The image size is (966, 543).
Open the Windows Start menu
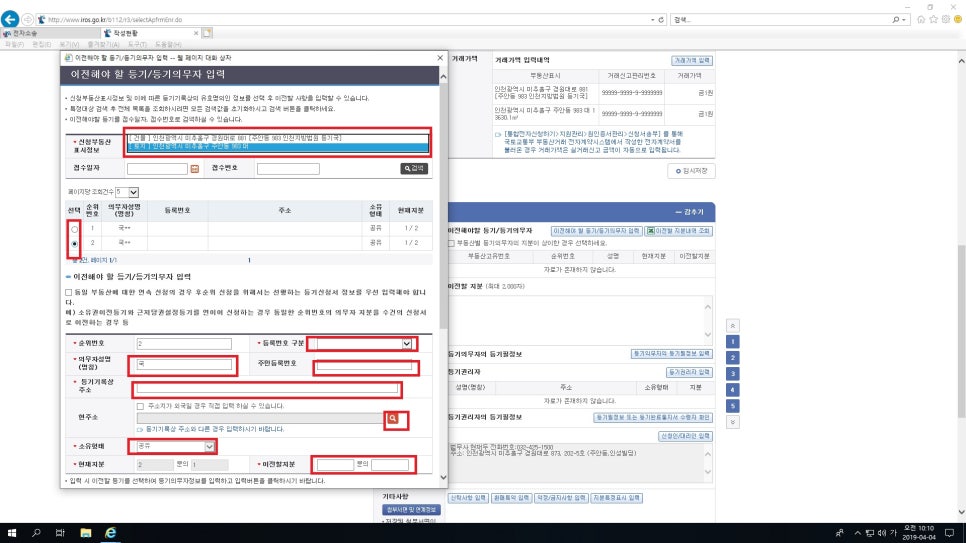pyautogui.click(x=11, y=533)
